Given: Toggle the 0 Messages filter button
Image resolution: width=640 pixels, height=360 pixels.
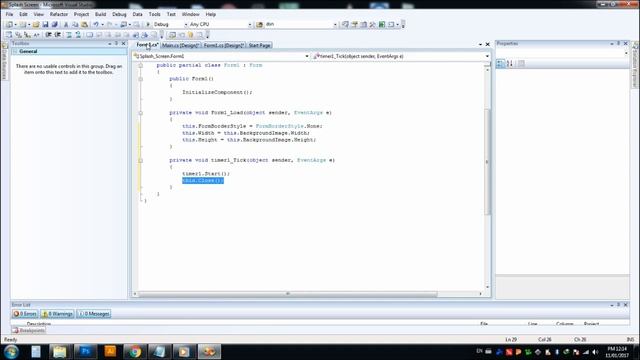Looking at the screenshot, I should tap(93, 314).
